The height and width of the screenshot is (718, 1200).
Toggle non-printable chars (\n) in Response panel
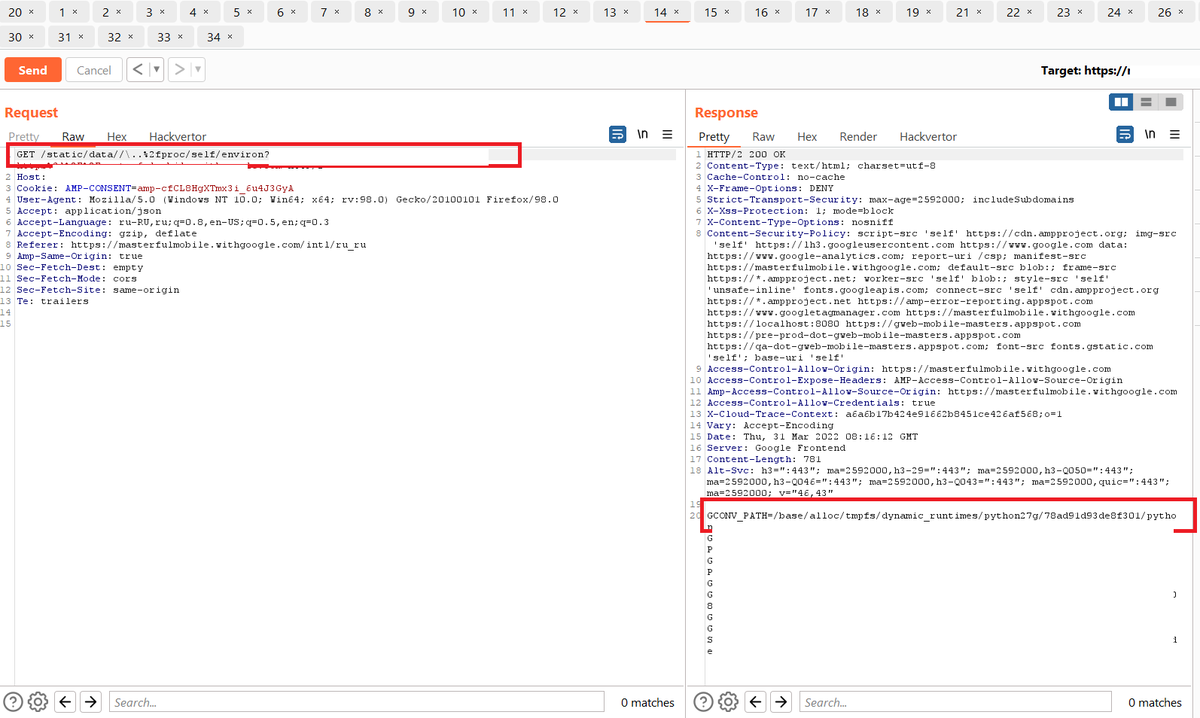1150,135
